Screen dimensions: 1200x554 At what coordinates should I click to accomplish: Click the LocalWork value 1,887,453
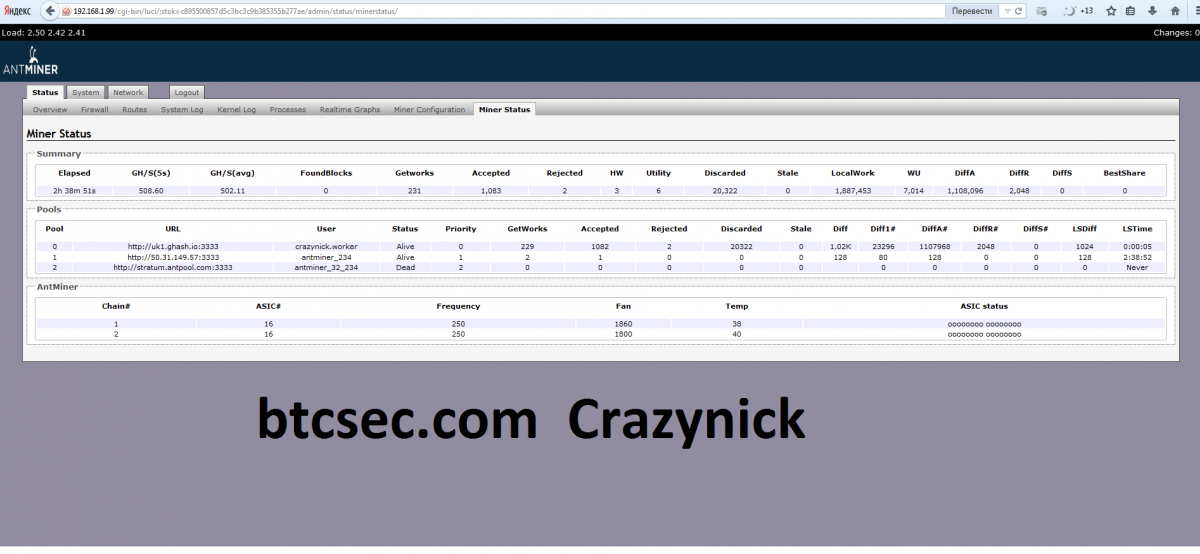(x=852, y=190)
